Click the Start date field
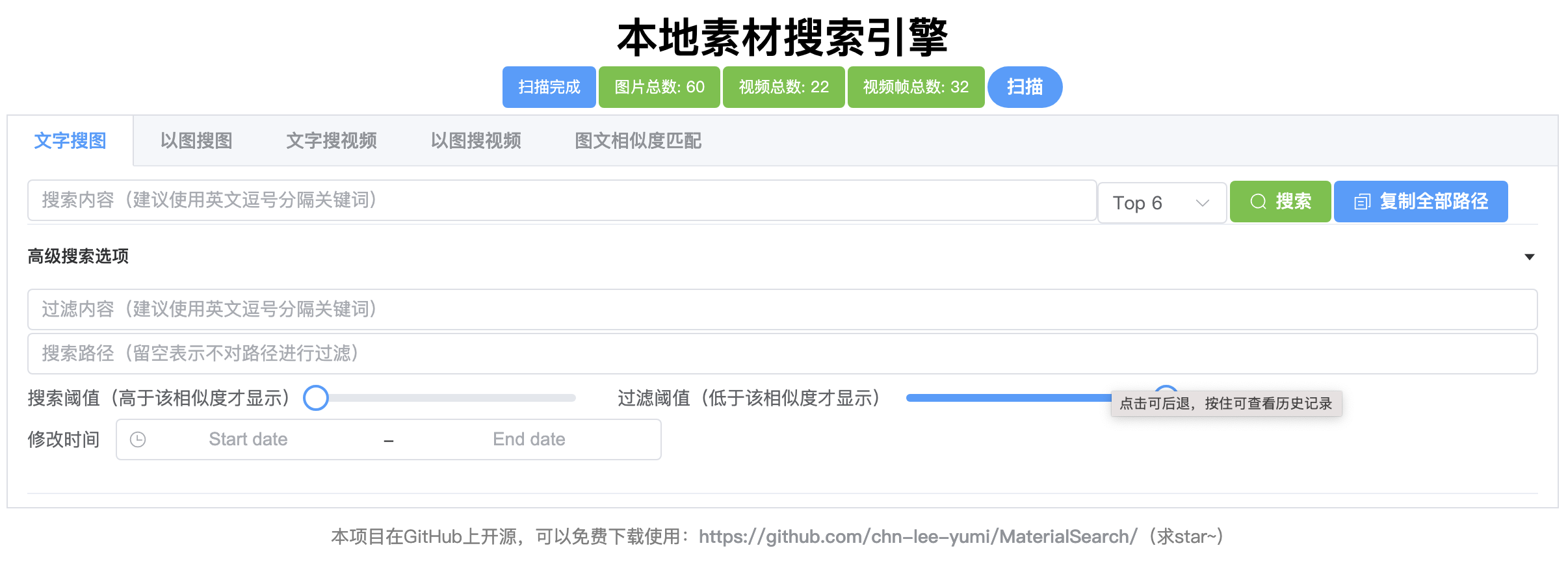The width and height of the screenshot is (1568, 563). [x=248, y=439]
